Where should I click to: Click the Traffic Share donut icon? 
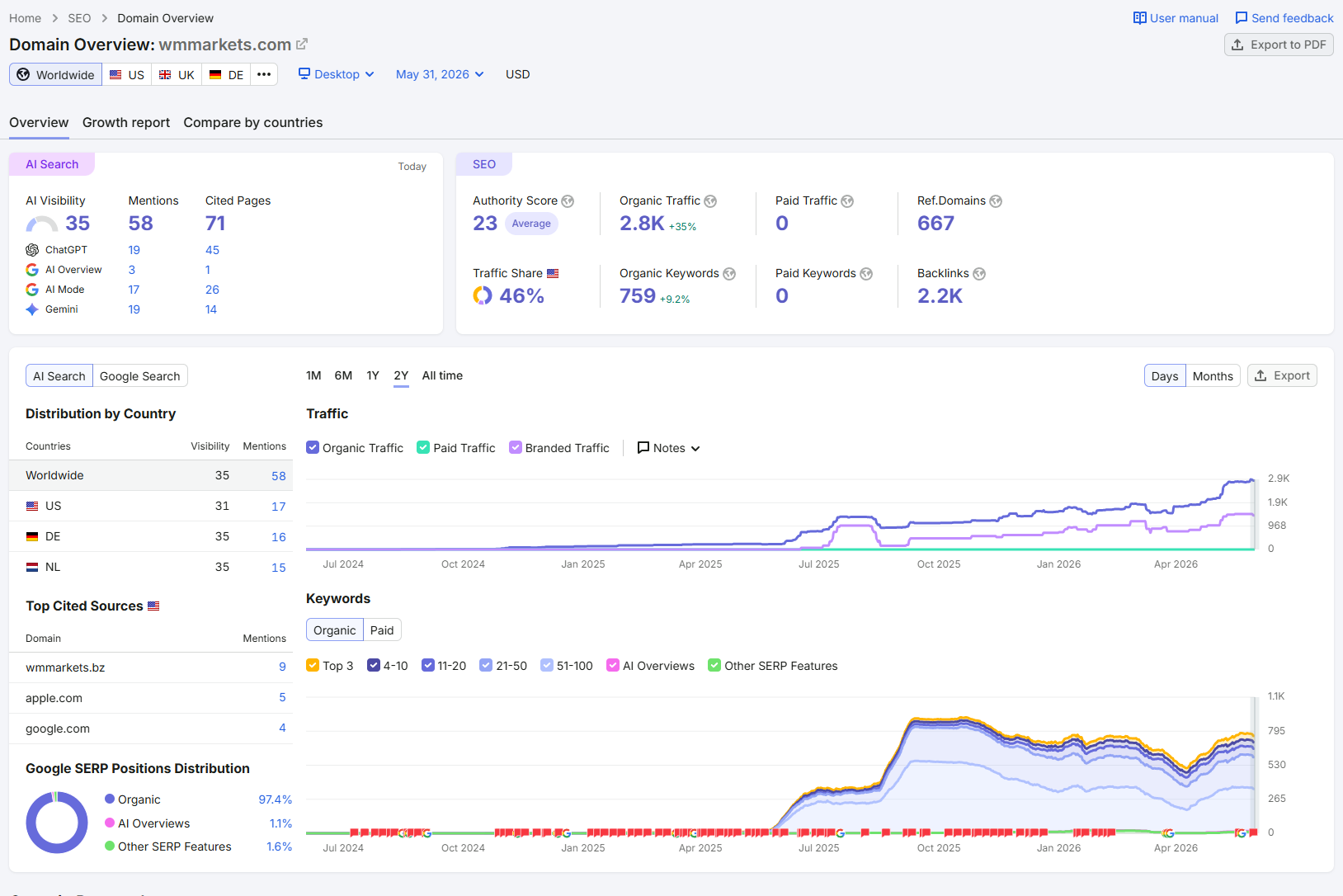click(x=483, y=295)
